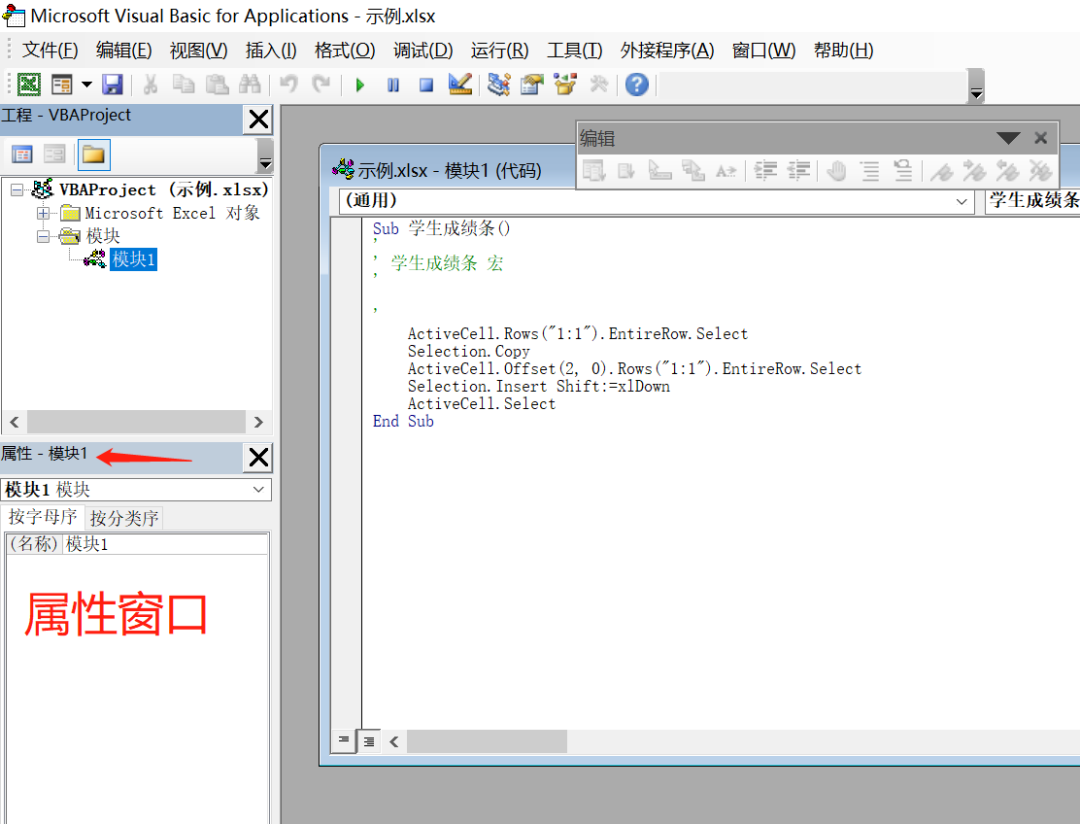Open Object Browser toolbar icon

point(565,85)
